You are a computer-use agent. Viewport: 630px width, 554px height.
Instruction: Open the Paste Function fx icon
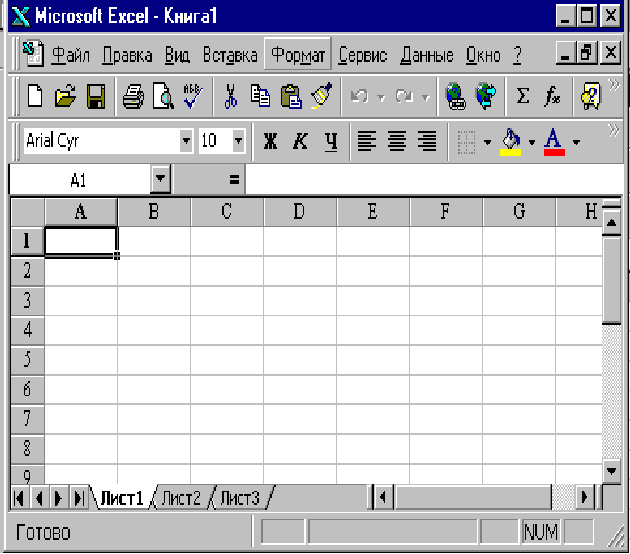coord(552,96)
